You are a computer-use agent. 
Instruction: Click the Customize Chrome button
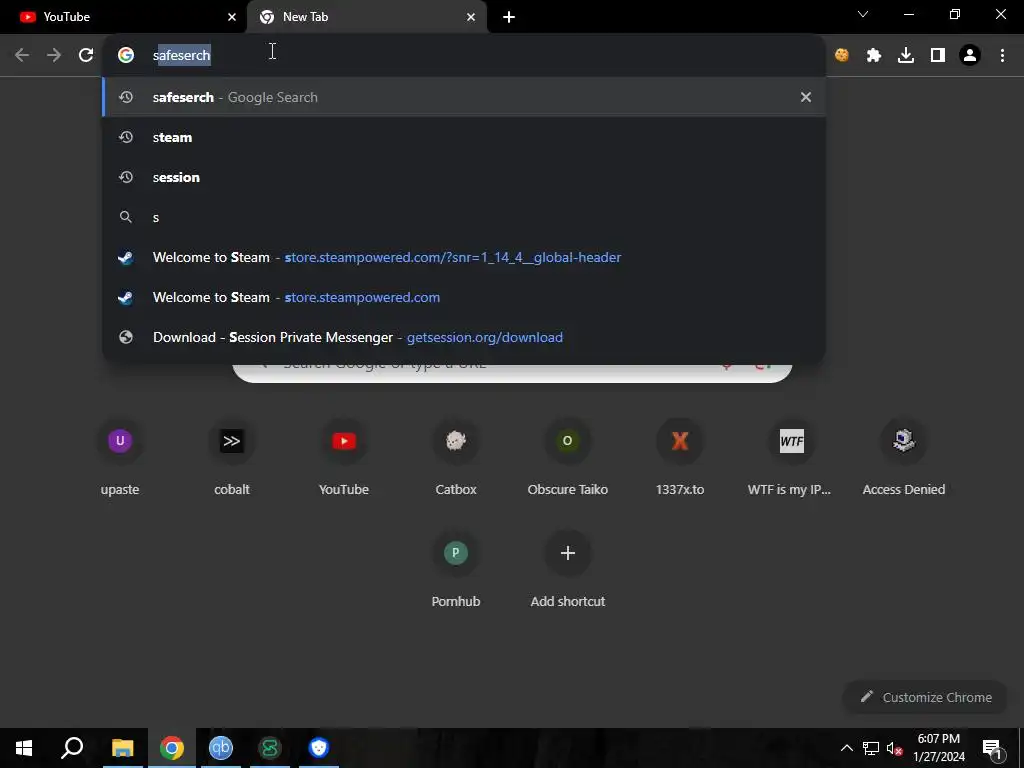[x=925, y=697]
